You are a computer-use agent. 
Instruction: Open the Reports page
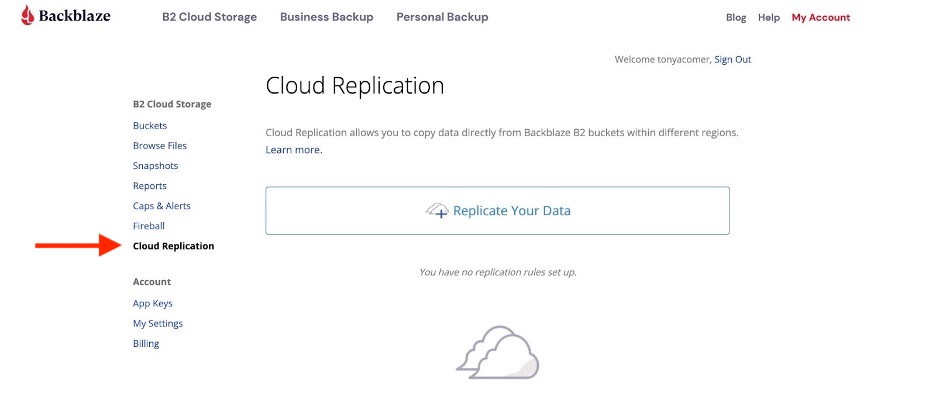[x=150, y=186]
